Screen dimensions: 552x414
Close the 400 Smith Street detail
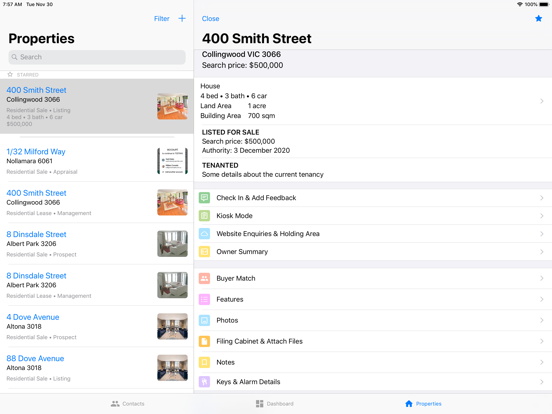[x=211, y=19]
